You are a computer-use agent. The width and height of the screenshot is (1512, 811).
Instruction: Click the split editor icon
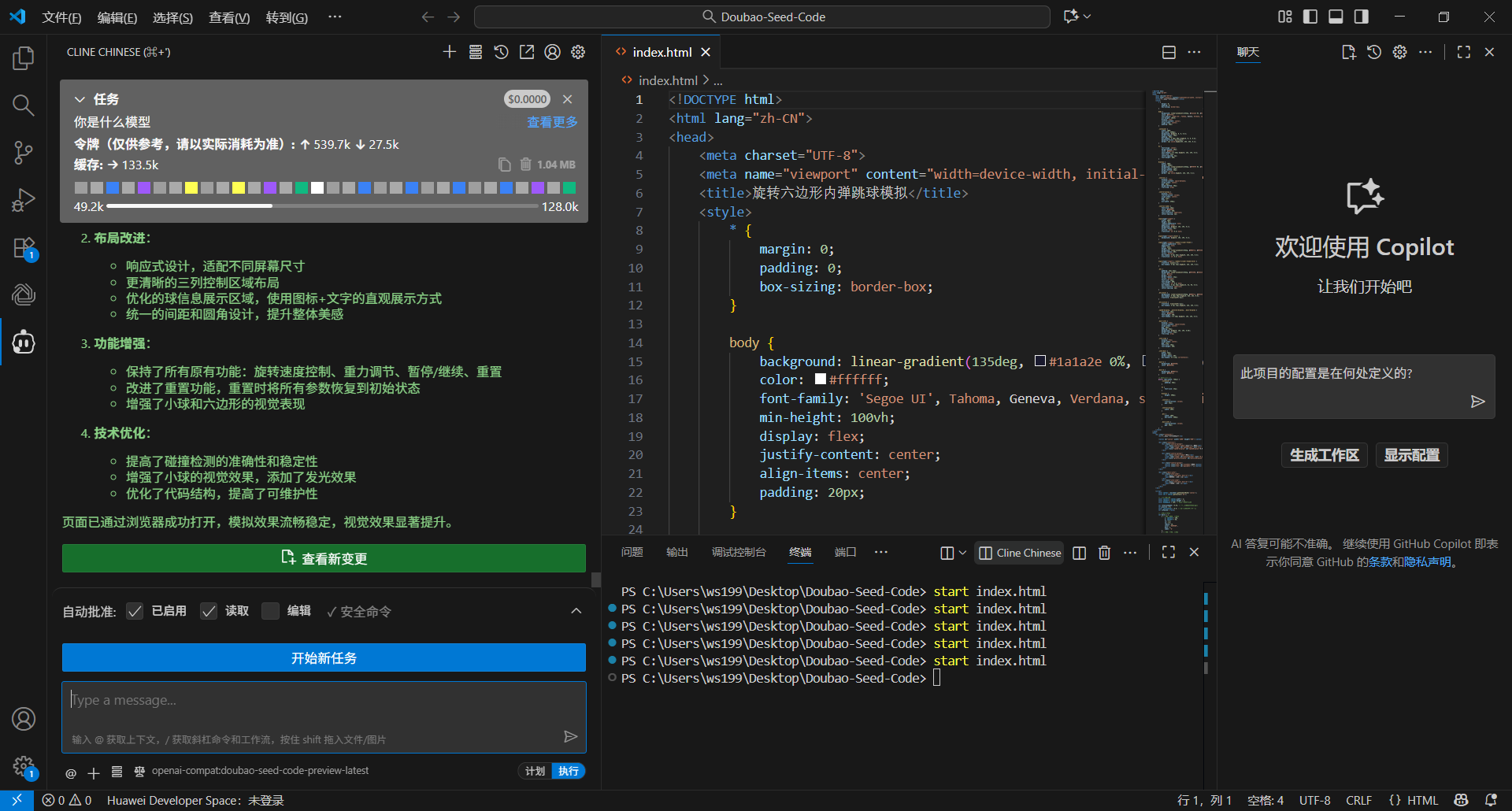1169,52
